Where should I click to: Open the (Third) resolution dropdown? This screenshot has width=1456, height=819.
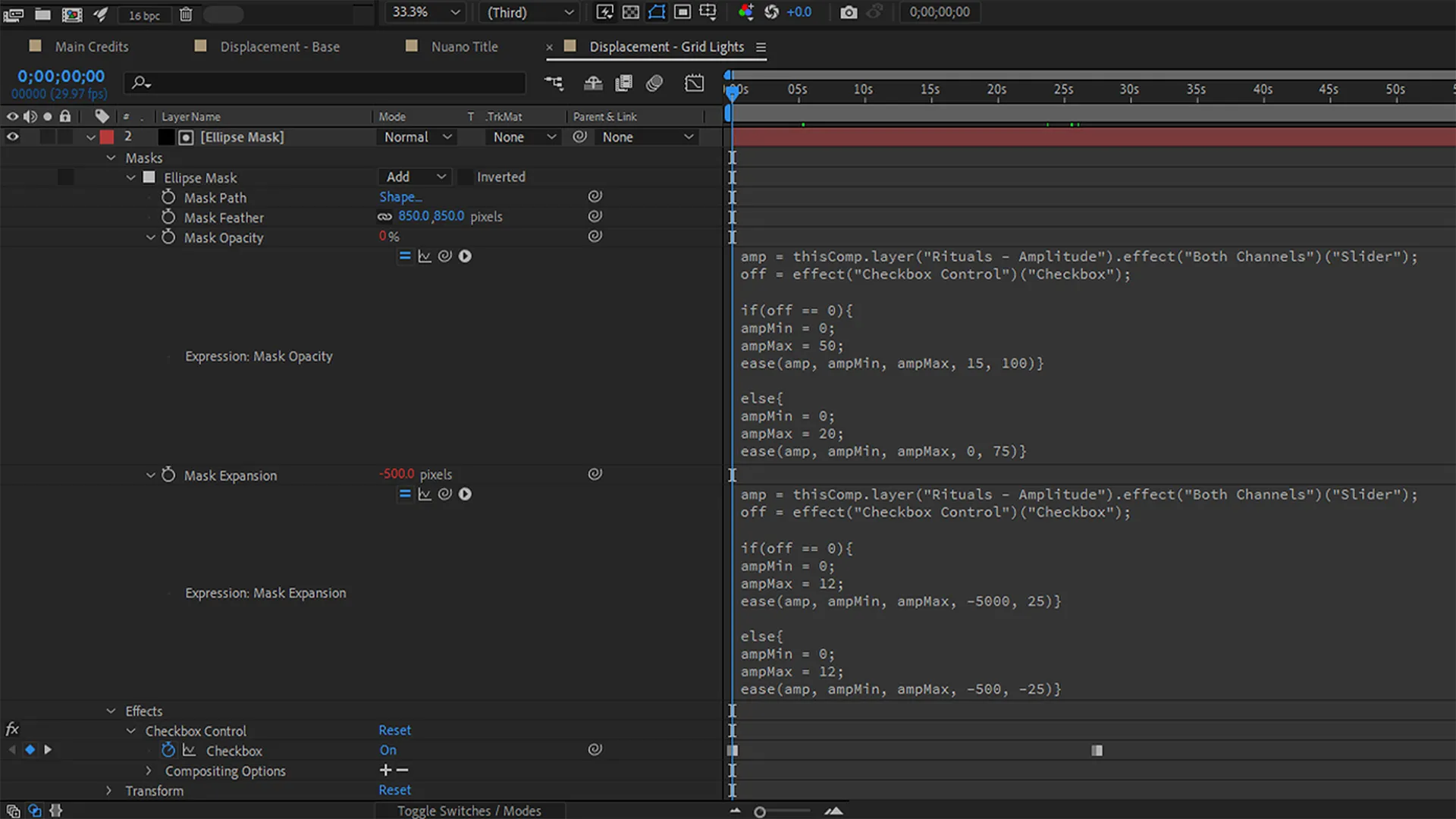(x=529, y=12)
